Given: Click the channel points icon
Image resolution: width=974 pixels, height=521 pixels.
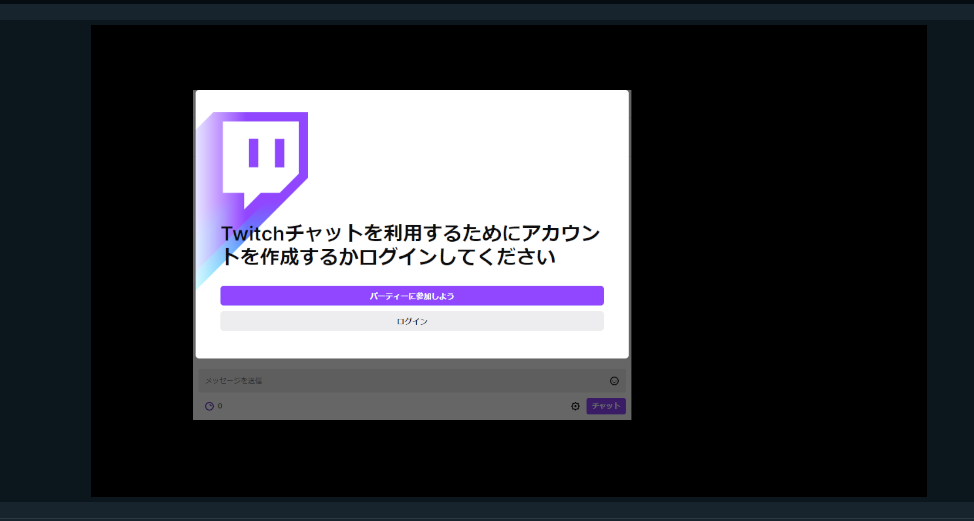Looking at the screenshot, I should coord(209,406).
